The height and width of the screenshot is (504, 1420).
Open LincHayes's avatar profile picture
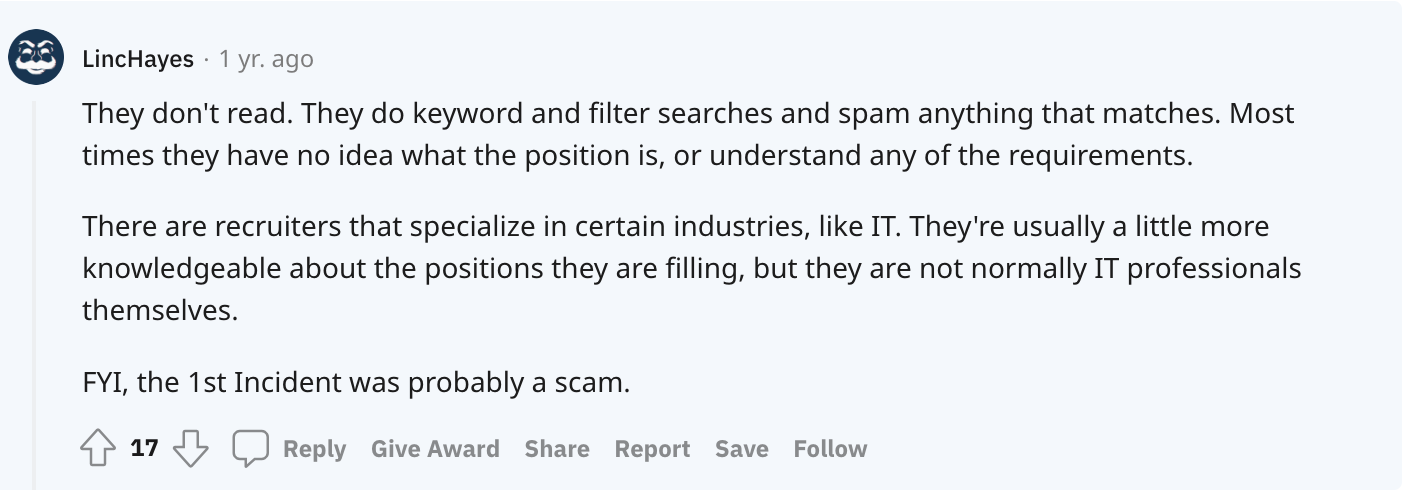[37, 57]
